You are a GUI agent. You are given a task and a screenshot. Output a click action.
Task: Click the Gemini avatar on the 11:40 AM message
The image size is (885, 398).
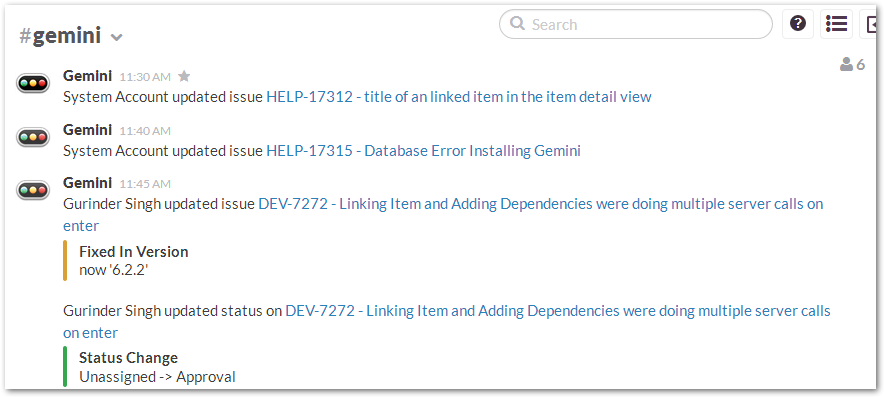33,137
